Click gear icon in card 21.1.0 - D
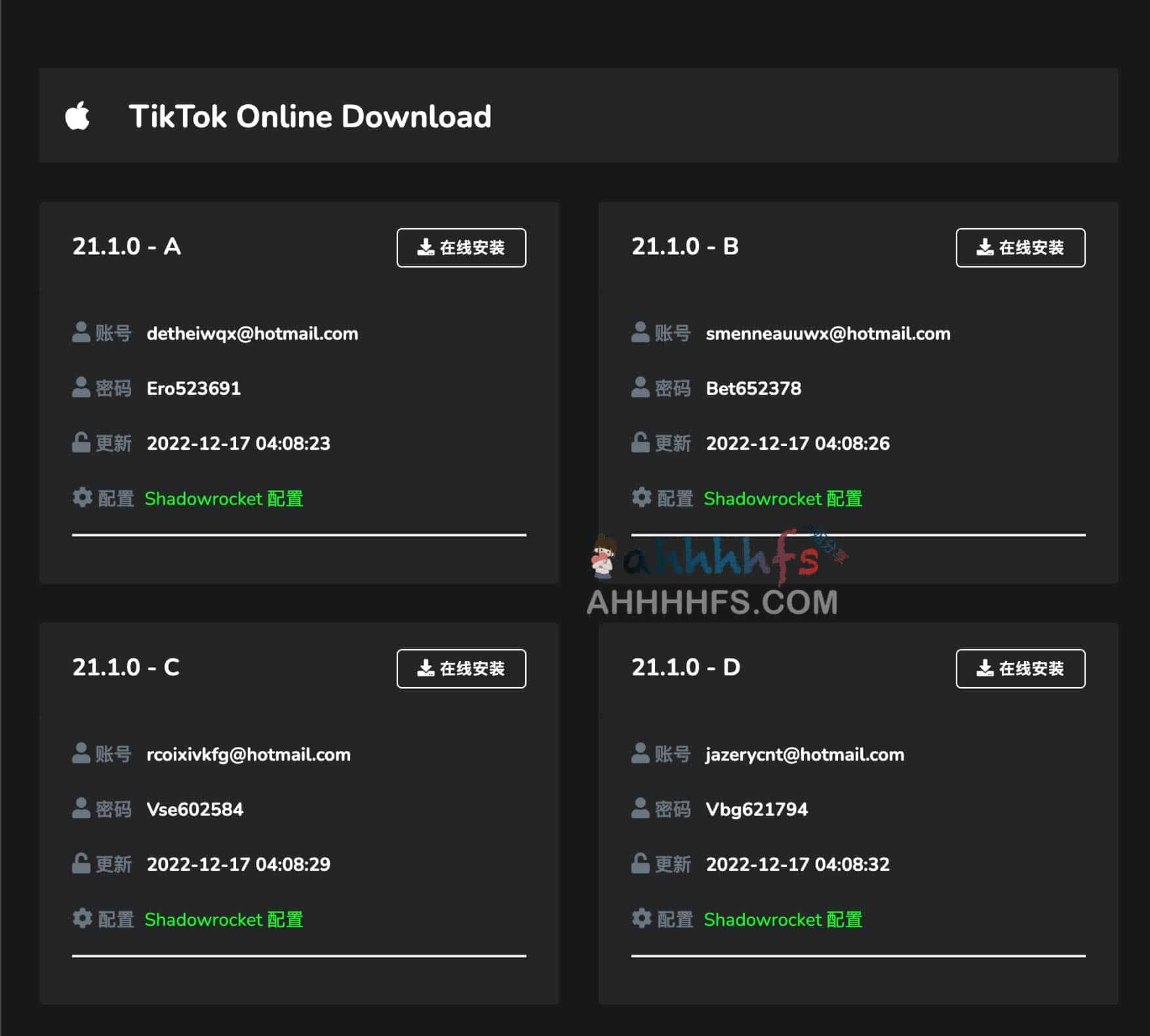 [x=641, y=919]
